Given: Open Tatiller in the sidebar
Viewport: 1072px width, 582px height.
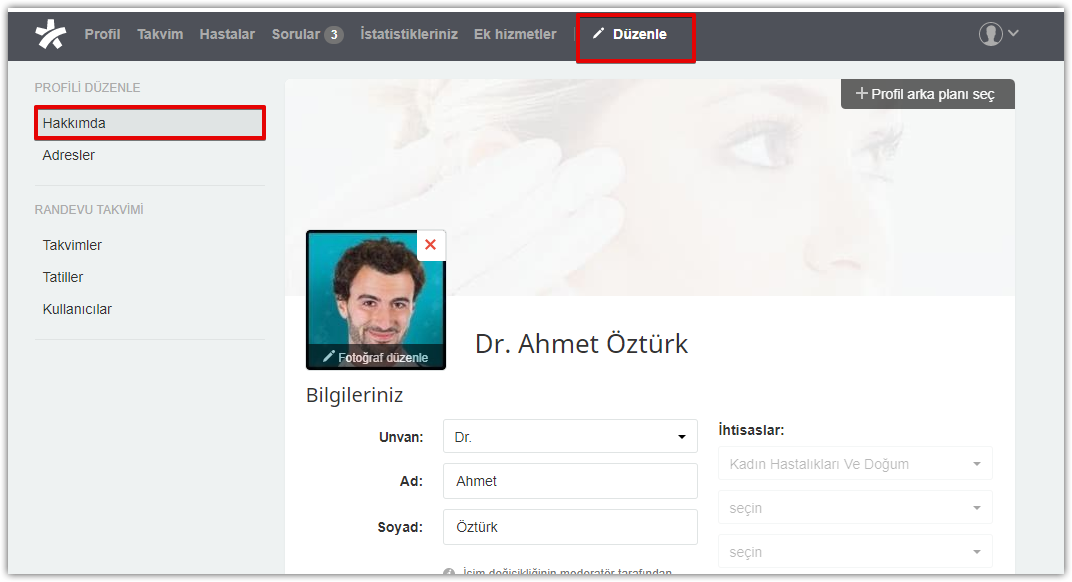Looking at the screenshot, I should [63, 277].
